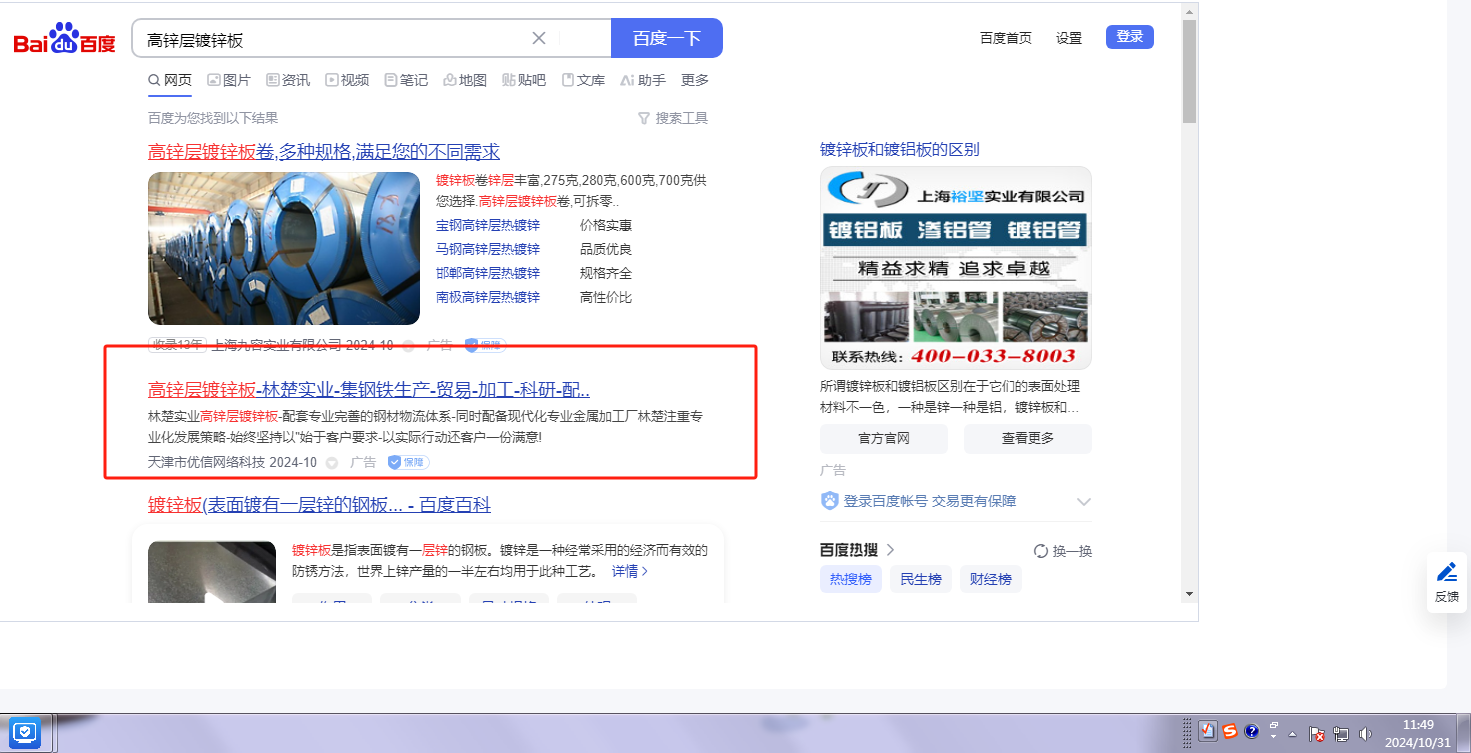Open the 邯郸高锌层热镀锌 link
This screenshot has height=753, width=1471.
(488, 273)
